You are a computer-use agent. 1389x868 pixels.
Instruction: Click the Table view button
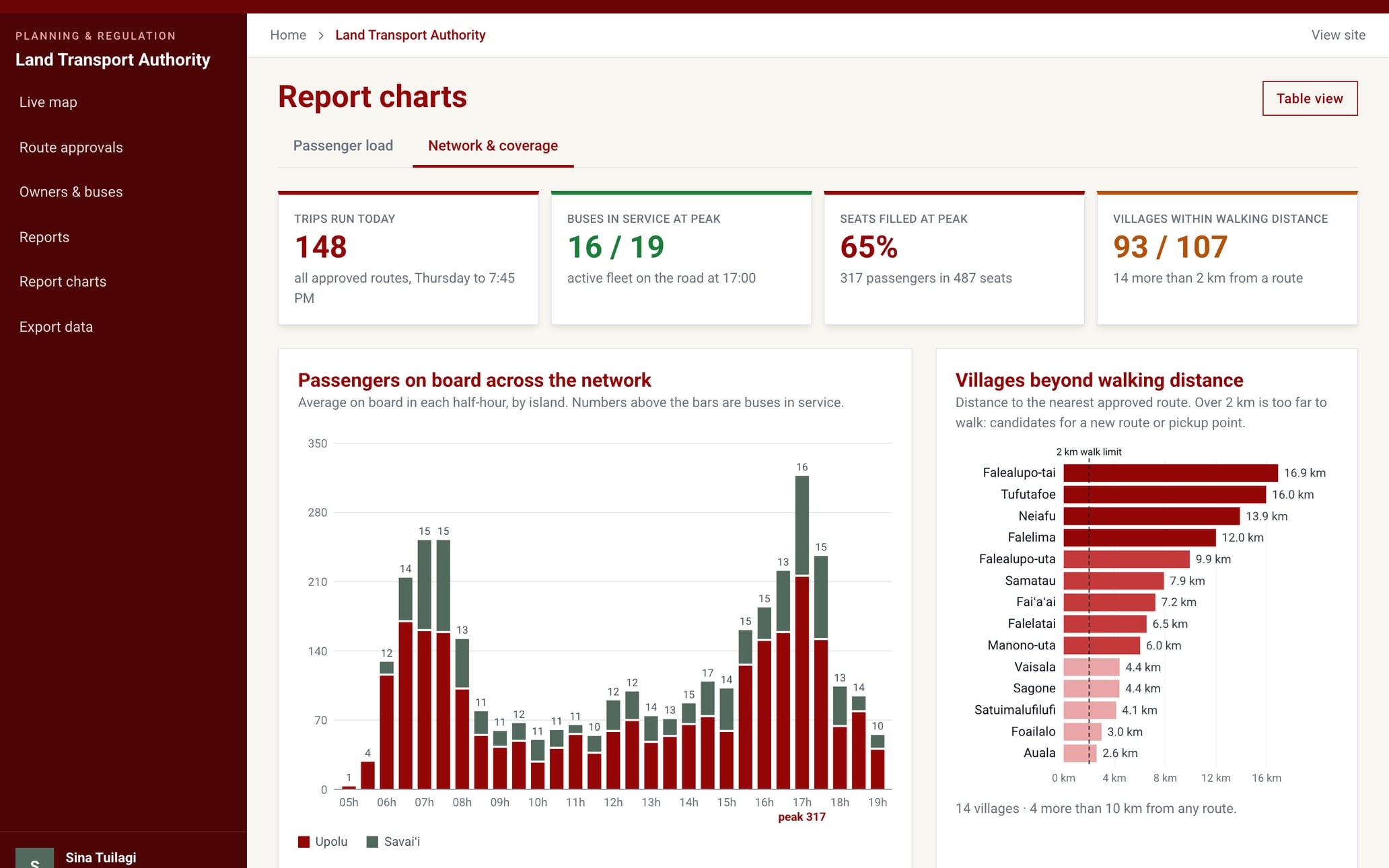(x=1310, y=98)
